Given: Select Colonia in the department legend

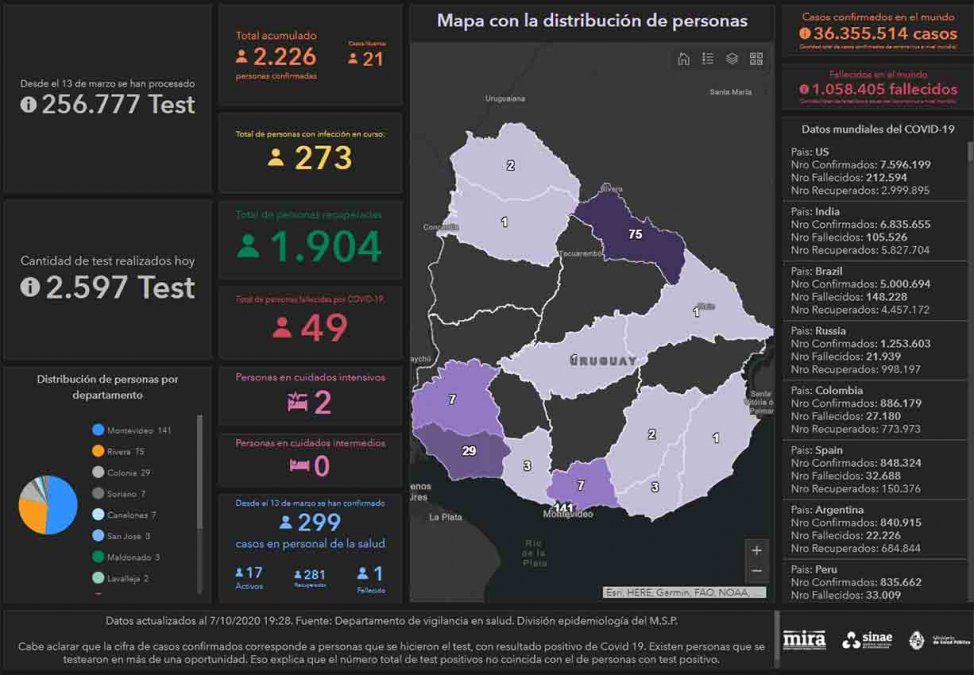Looking at the screenshot, I should pyautogui.click(x=127, y=472).
